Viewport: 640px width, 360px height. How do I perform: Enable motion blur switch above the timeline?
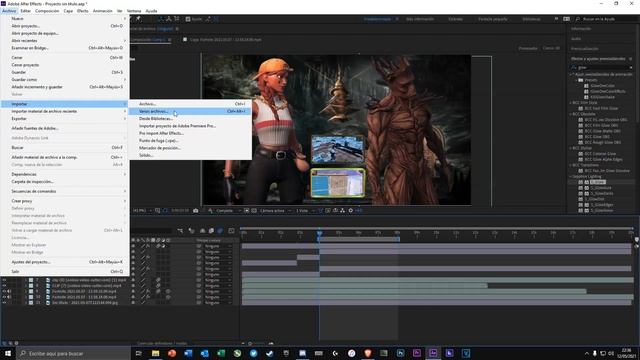(x=220, y=231)
